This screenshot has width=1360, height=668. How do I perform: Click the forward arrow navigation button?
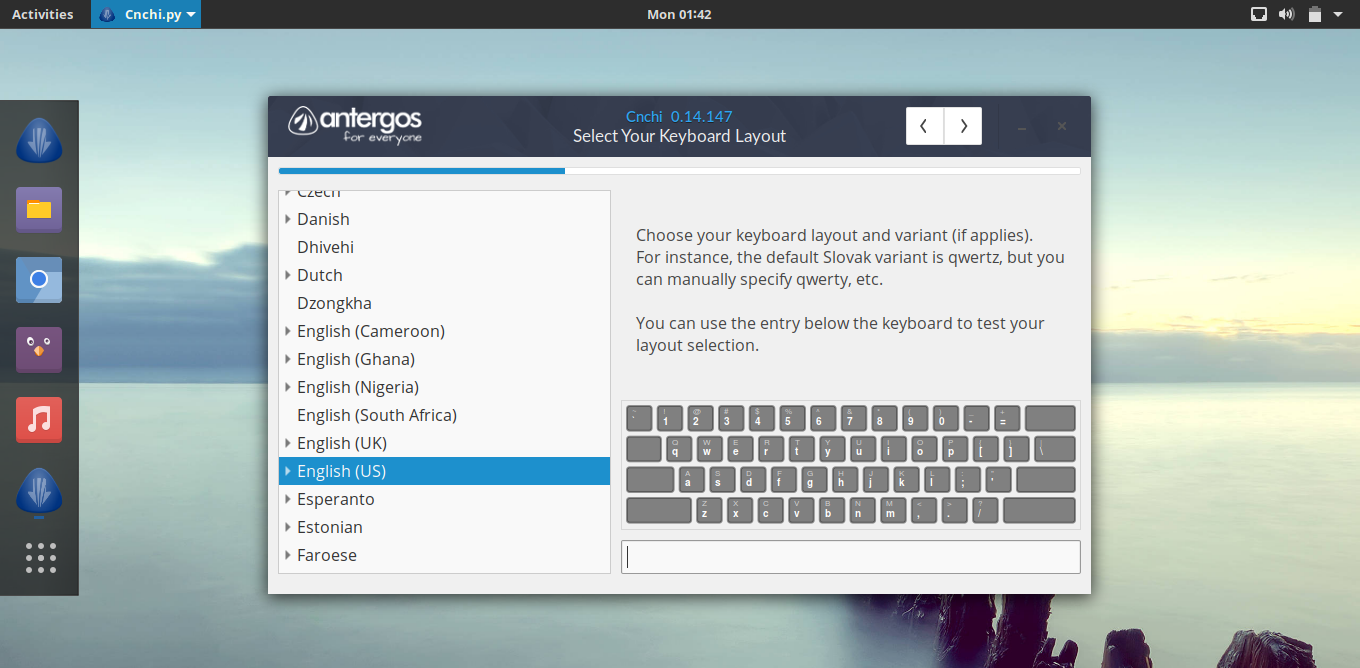963,126
